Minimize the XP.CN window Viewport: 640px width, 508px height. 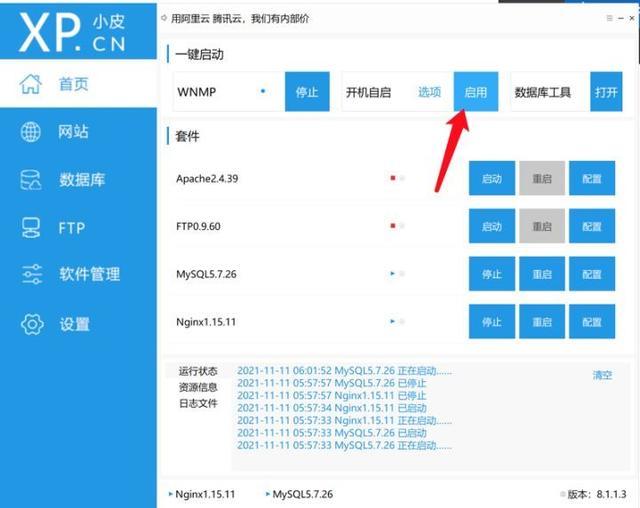[621, 18]
